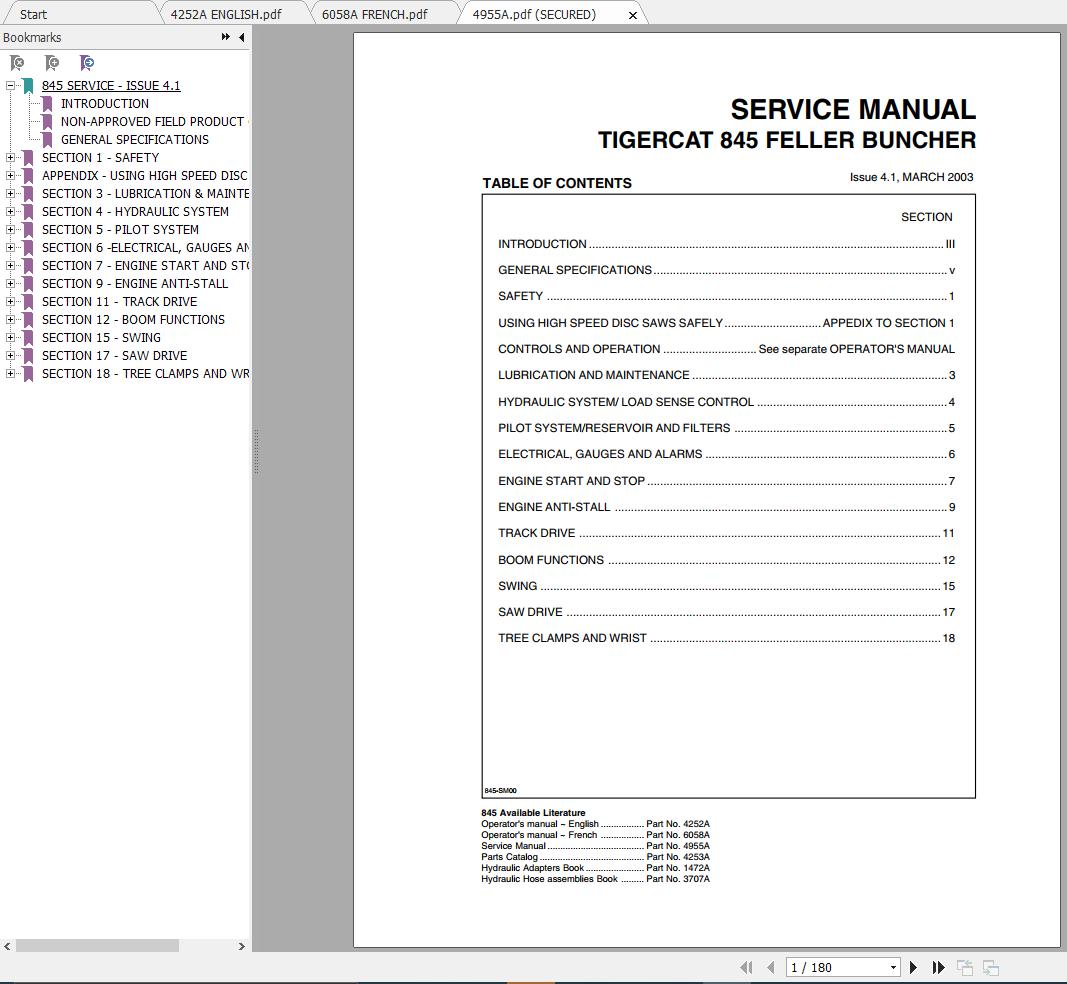Image resolution: width=1067 pixels, height=984 pixels.
Task: Click the previous view icon in navigation bar
Action: tap(964, 967)
